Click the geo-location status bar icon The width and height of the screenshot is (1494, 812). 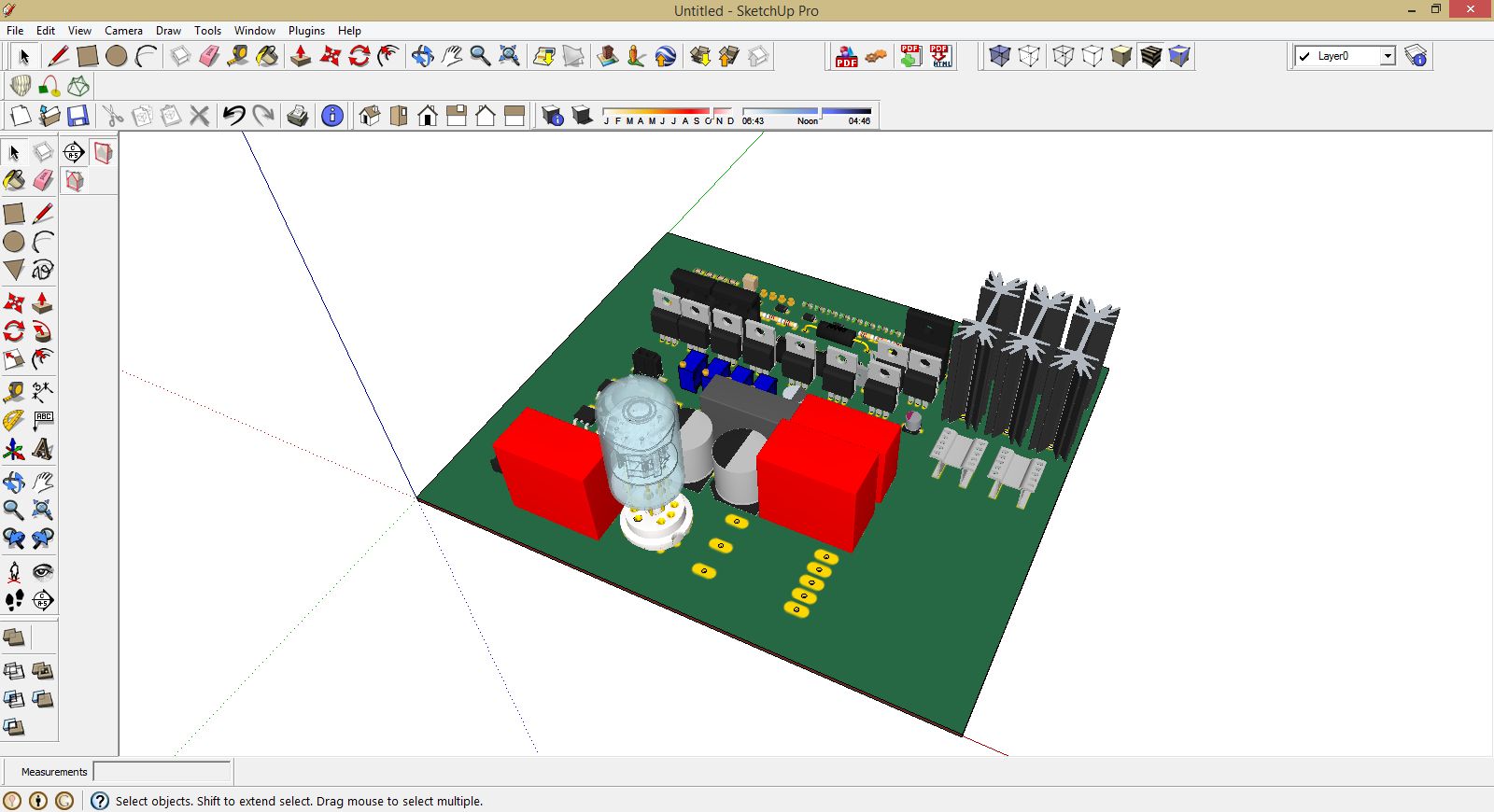[12, 801]
